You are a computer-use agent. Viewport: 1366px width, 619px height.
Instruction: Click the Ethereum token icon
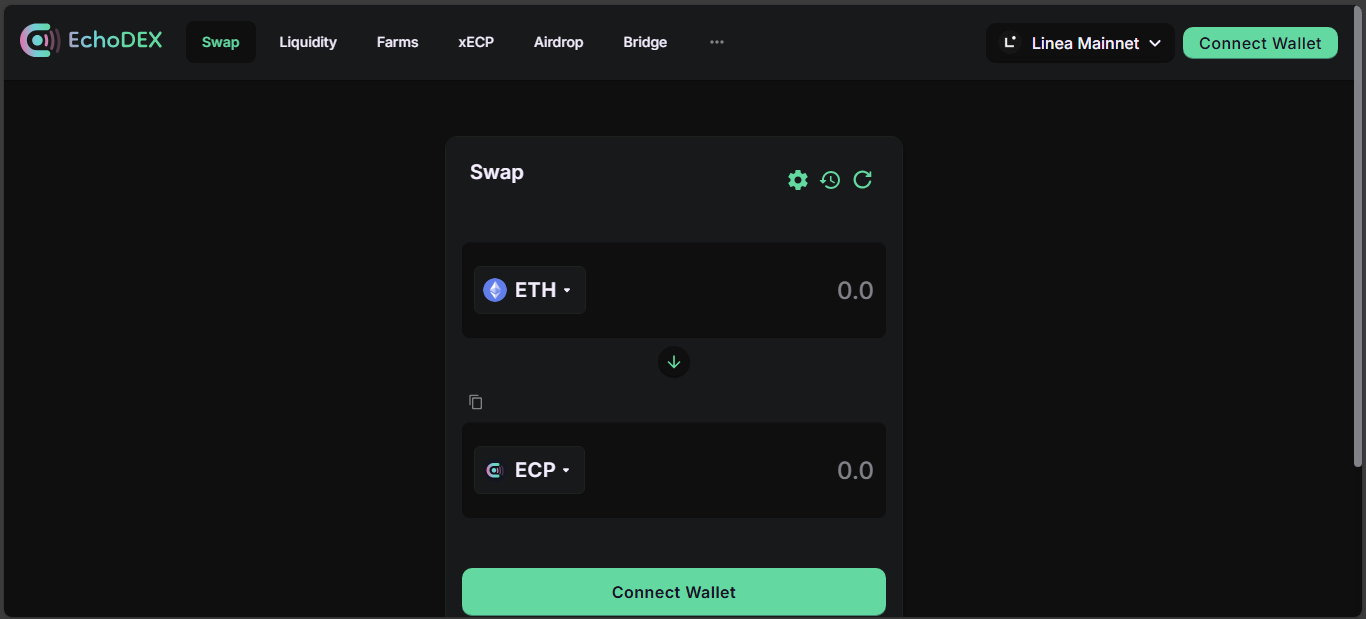pos(495,290)
